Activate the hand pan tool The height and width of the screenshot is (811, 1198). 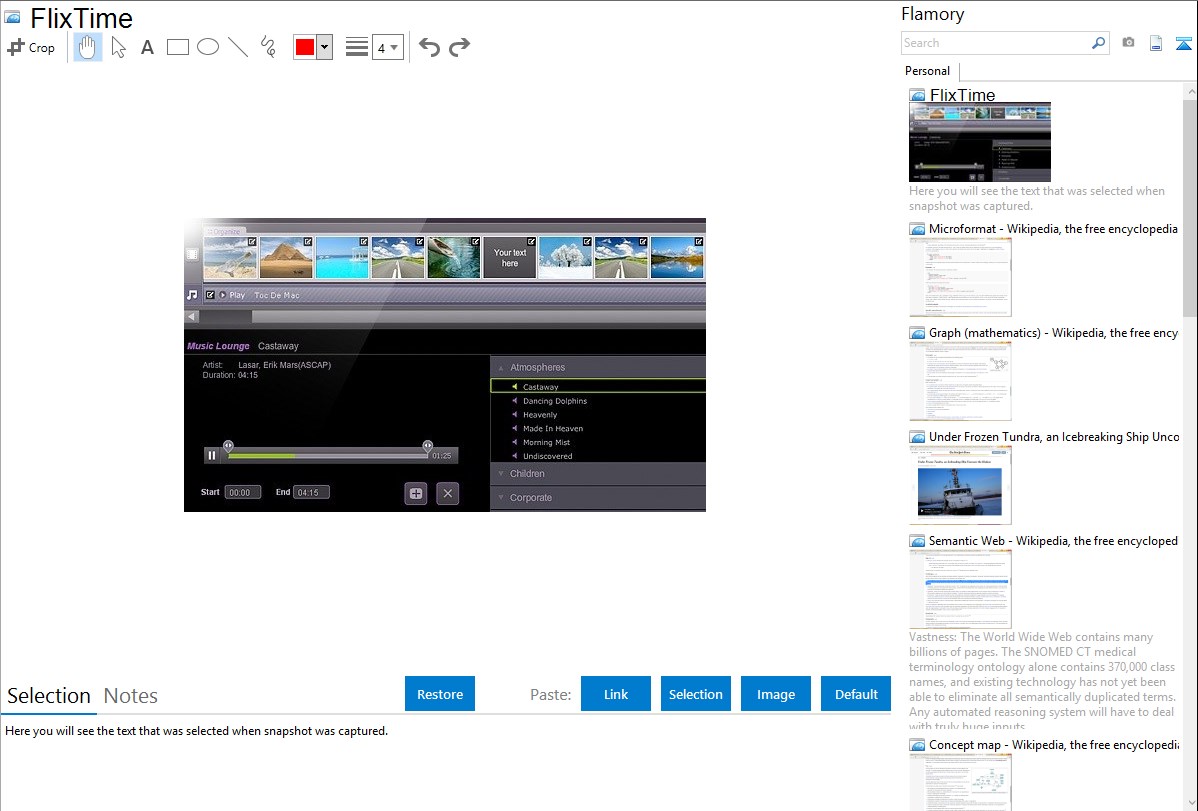pyautogui.click(x=88, y=47)
